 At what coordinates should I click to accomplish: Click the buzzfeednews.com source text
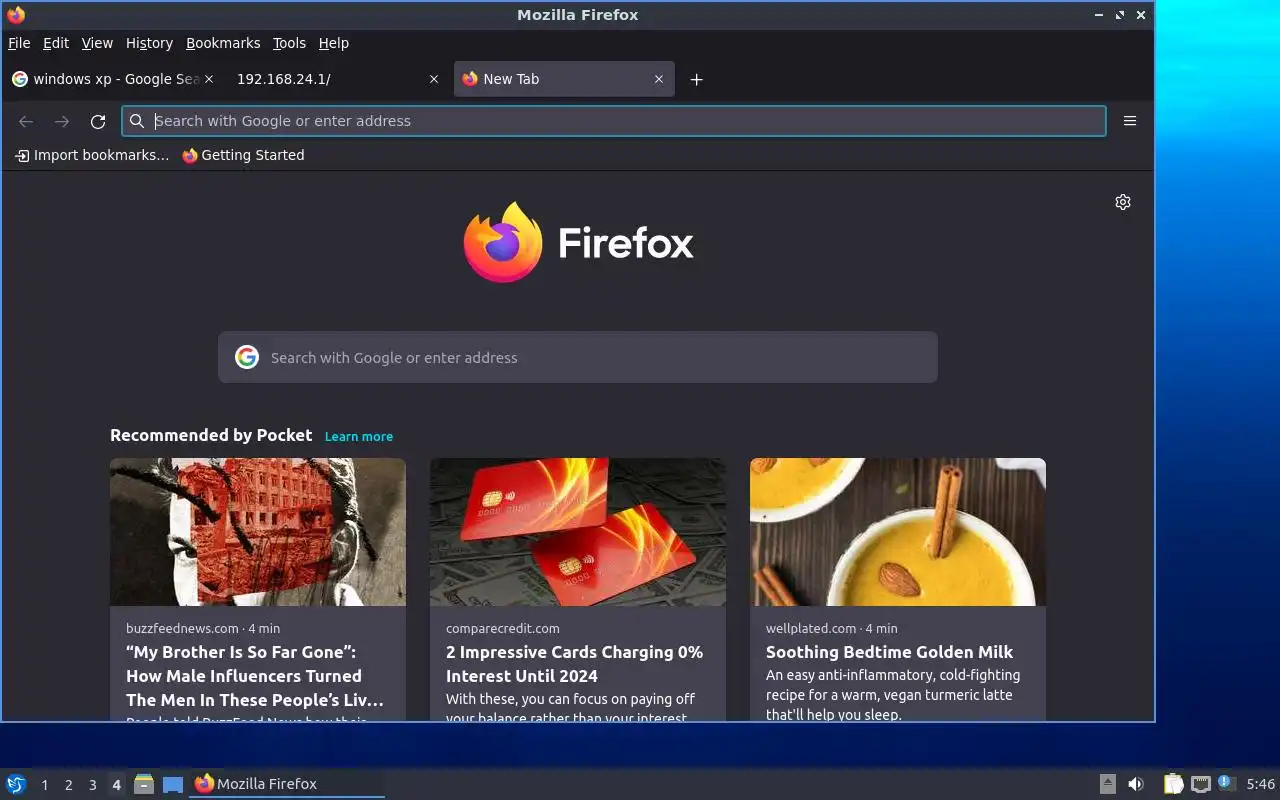[x=182, y=629]
